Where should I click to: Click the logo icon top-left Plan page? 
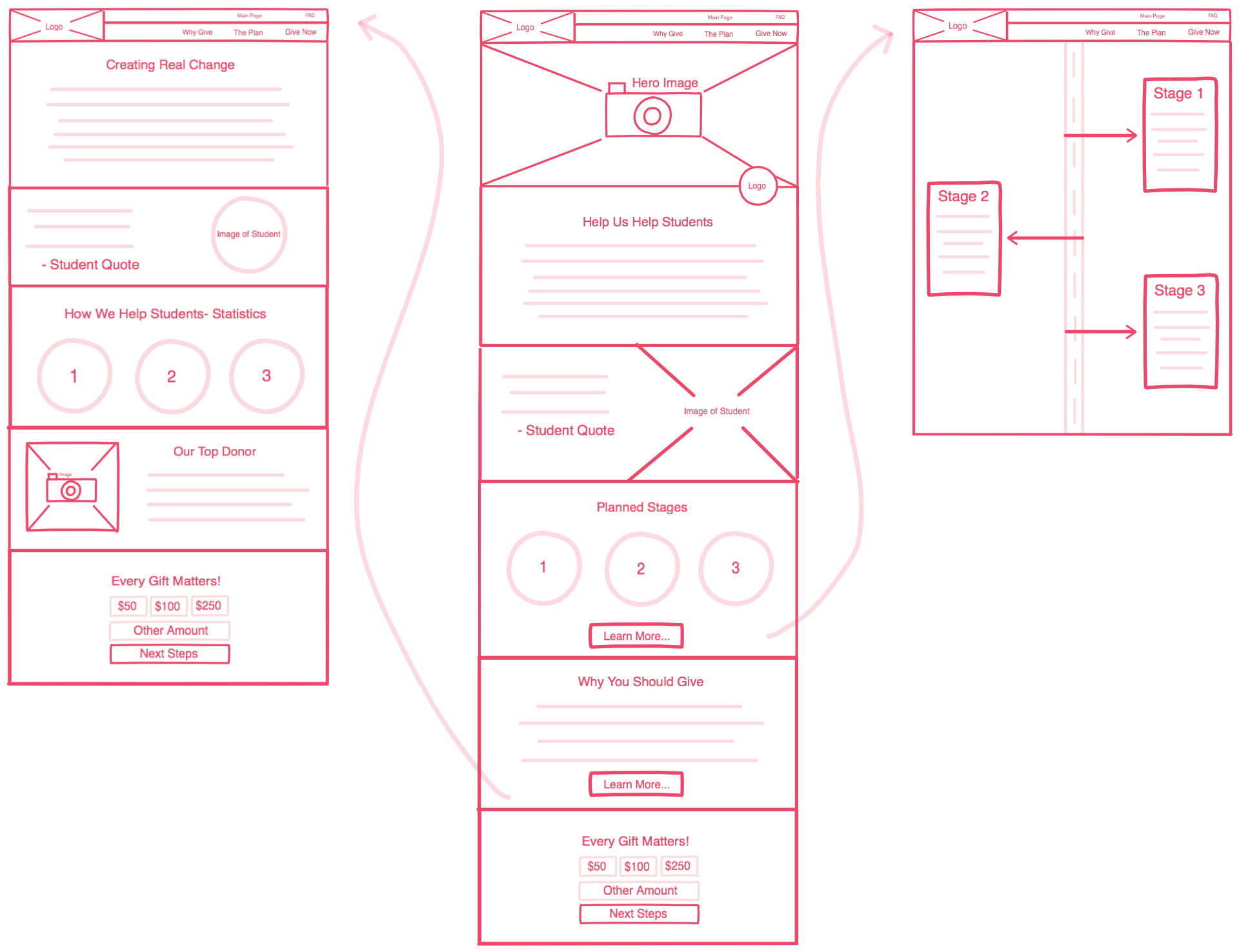point(960,22)
